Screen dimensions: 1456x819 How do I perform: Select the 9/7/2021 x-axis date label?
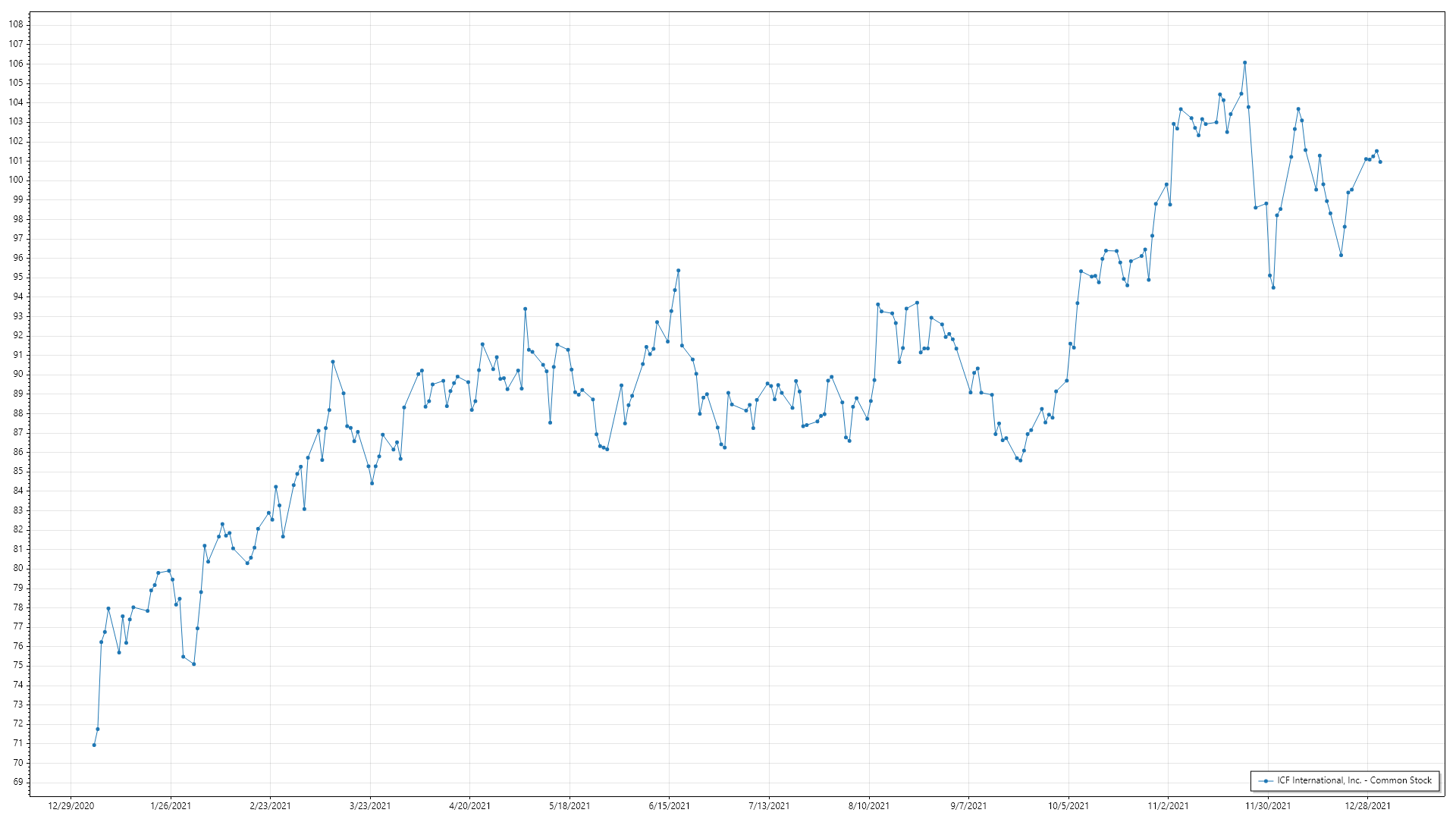(969, 806)
